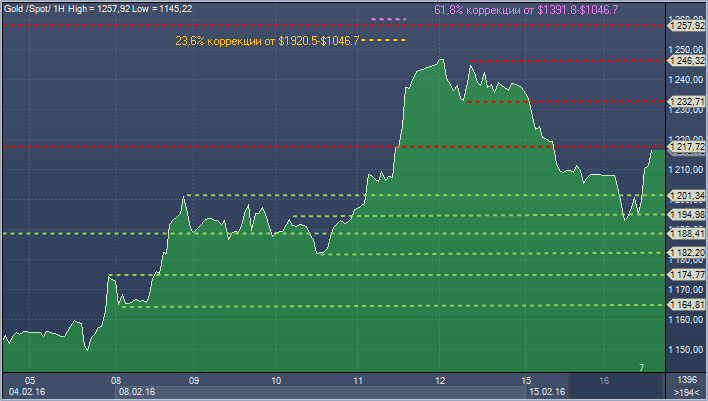Select the 23,6% correction label in orange
The height and width of the screenshot is (401, 708).
pos(267,41)
